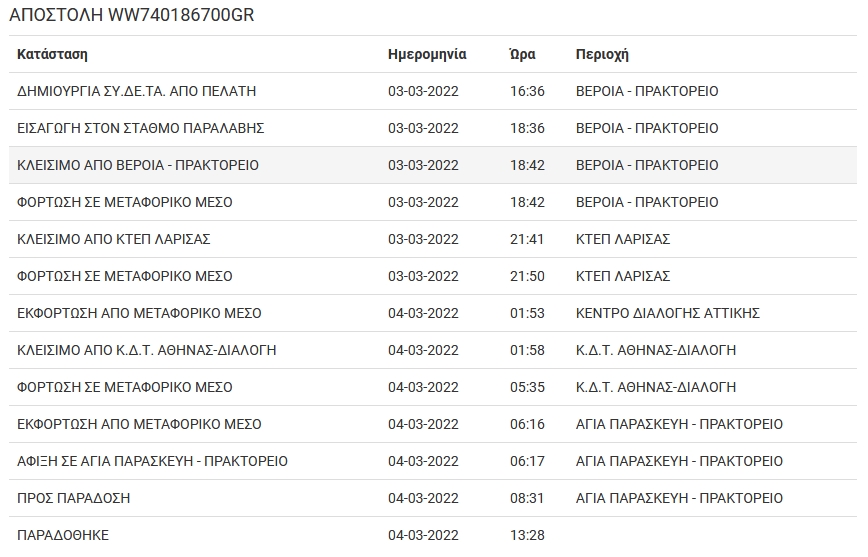Click the 13:28 delivery time cell
The image size is (868, 557).
click(x=527, y=535)
